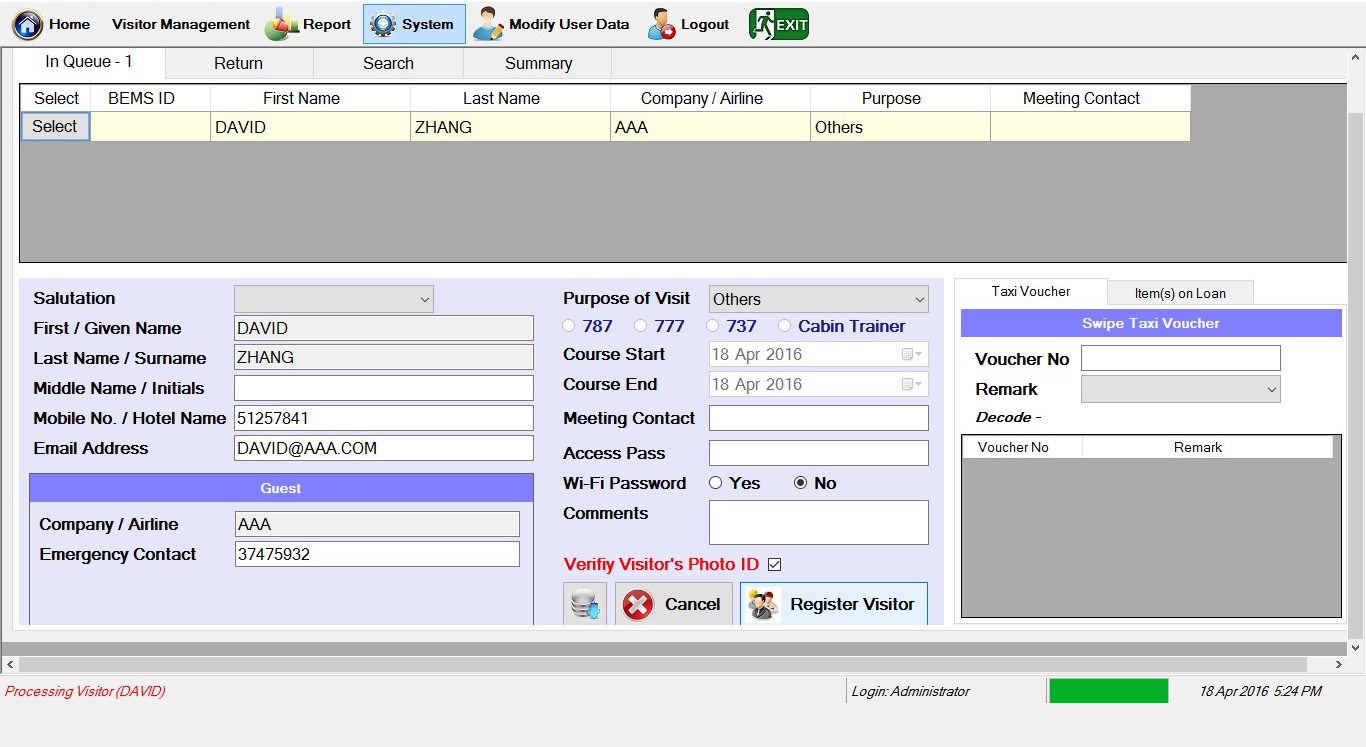Image resolution: width=1366 pixels, height=747 pixels.
Task: Tick the Verify Visitor's Photo ID checkbox
Action: [774, 565]
